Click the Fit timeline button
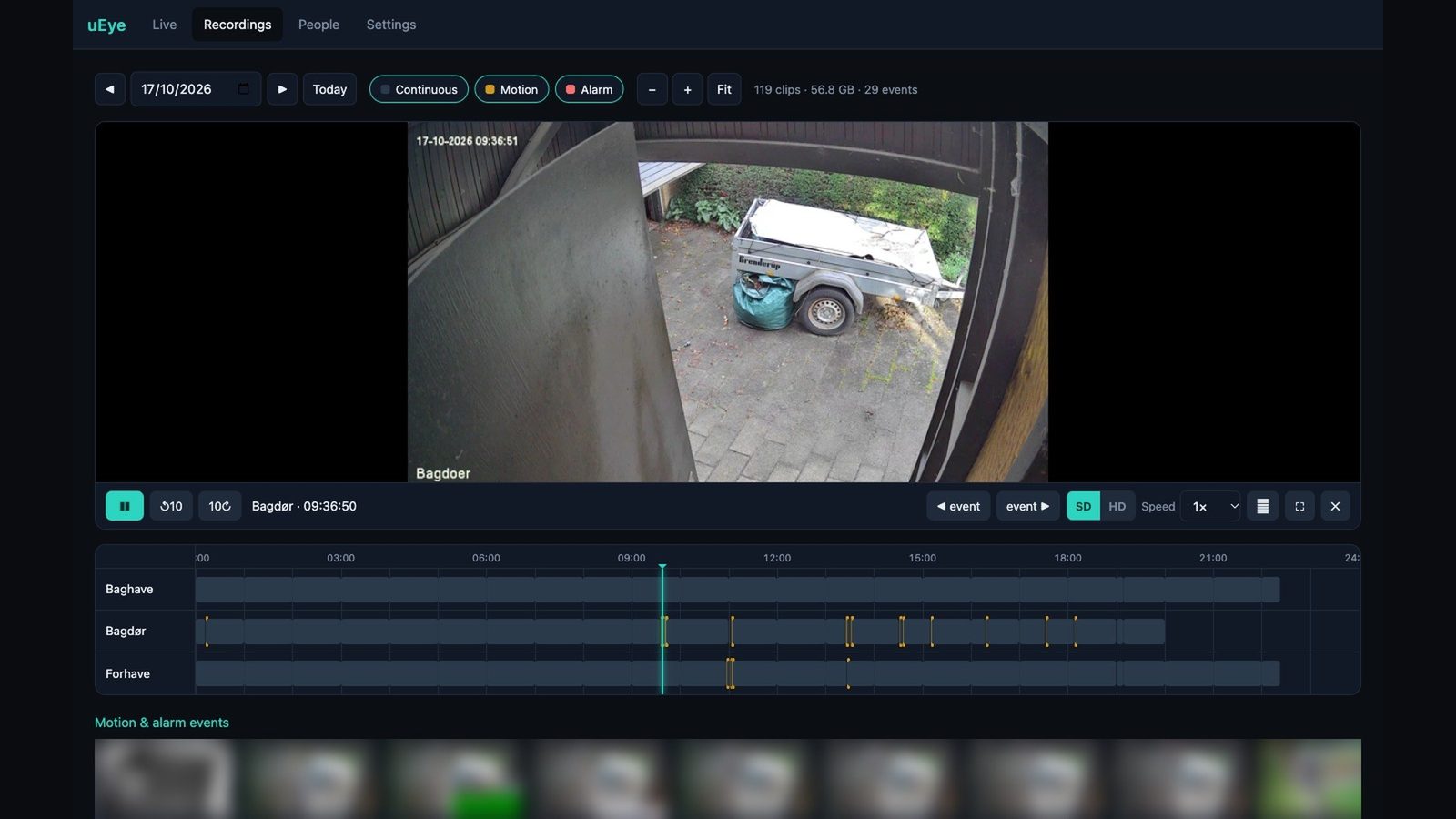1456x819 pixels. tap(724, 89)
